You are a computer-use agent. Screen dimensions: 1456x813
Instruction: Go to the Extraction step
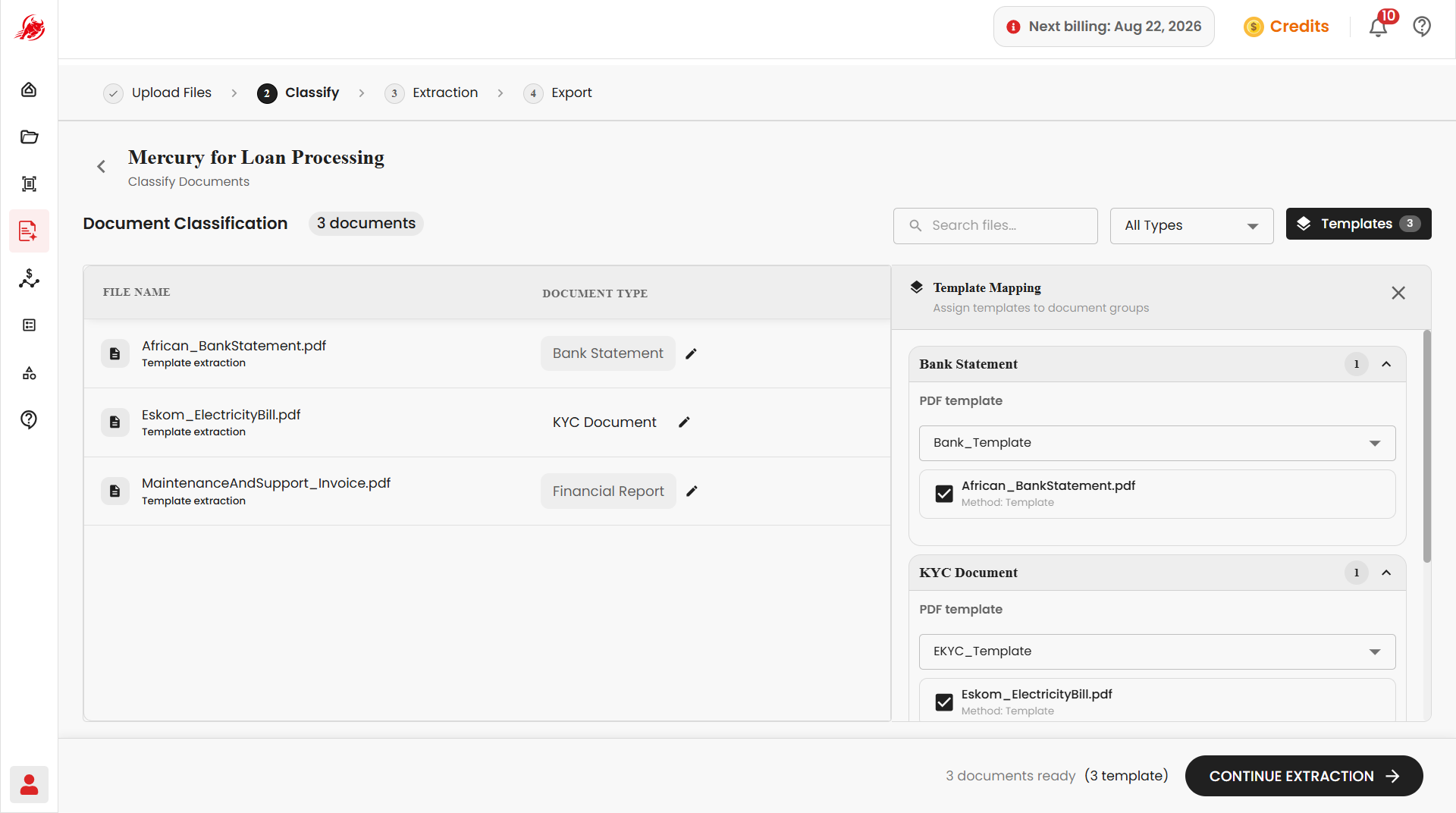431,93
